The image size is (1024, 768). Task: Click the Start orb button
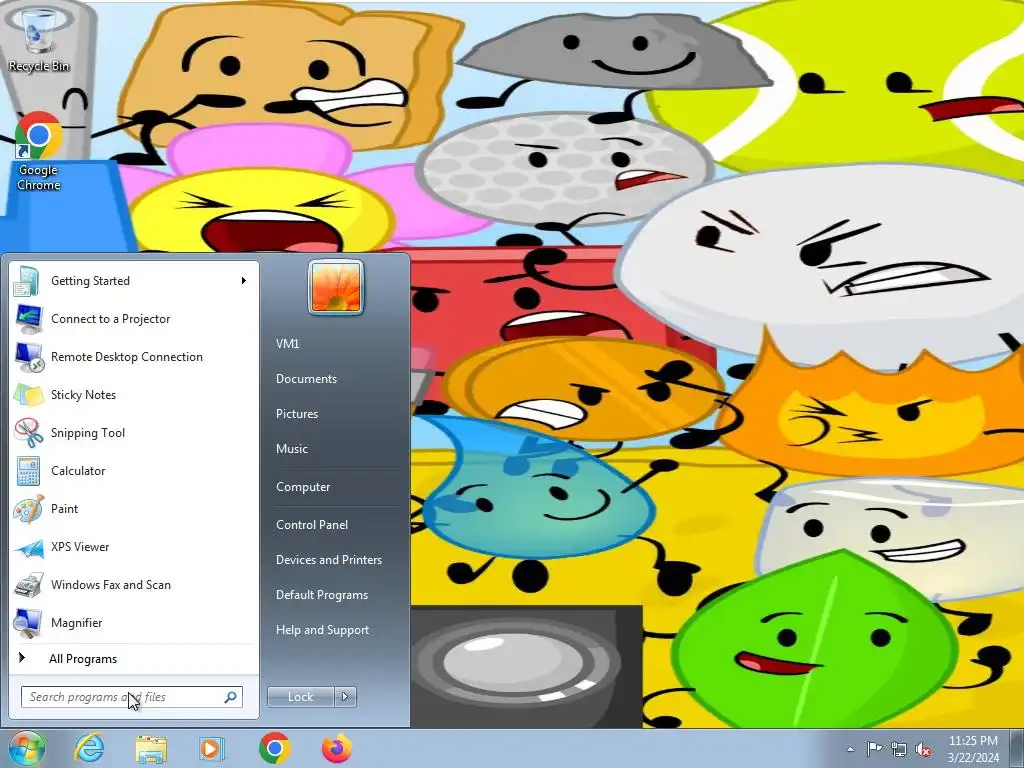pyautogui.click(x=27, y=748)
